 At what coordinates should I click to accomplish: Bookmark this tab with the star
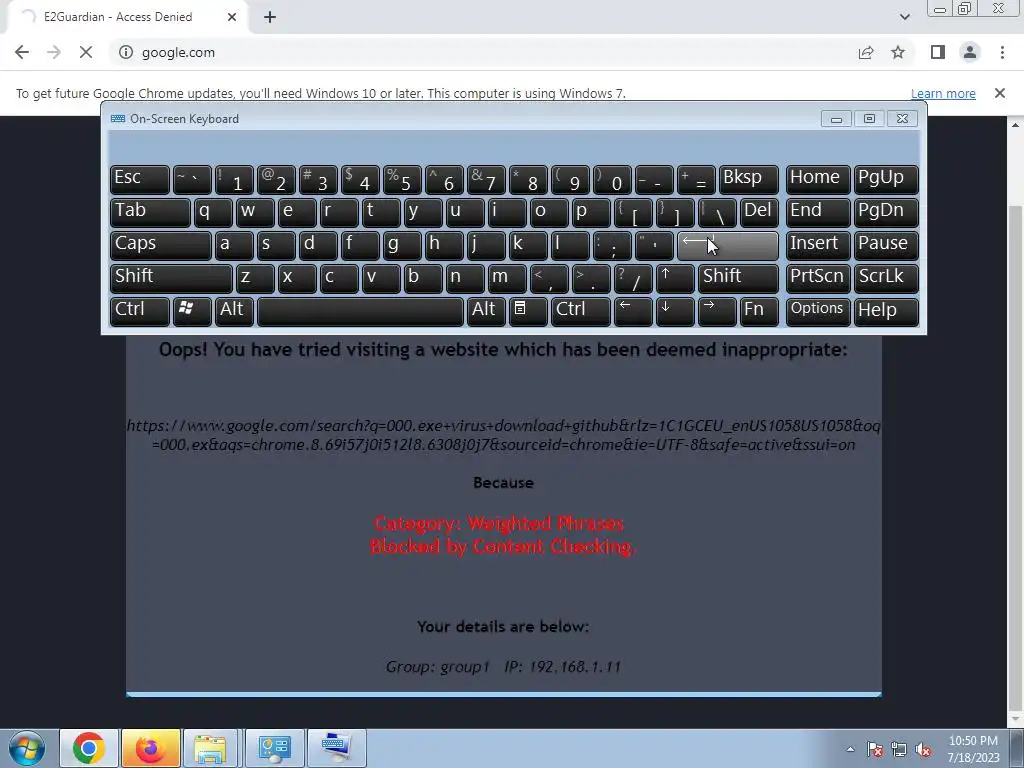[898, 52]
